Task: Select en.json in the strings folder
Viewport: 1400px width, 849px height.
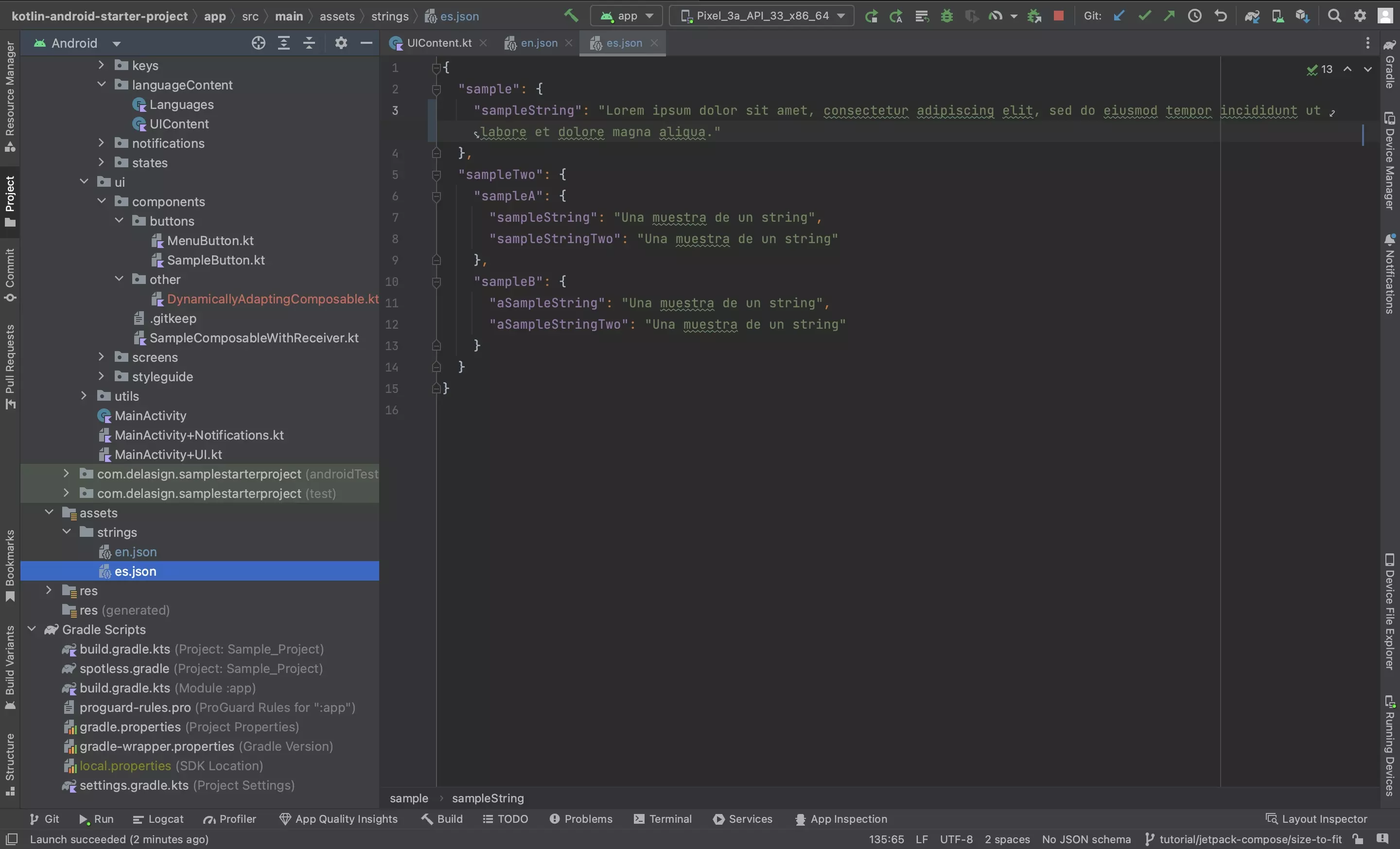Action: click(x=135, y=552)
